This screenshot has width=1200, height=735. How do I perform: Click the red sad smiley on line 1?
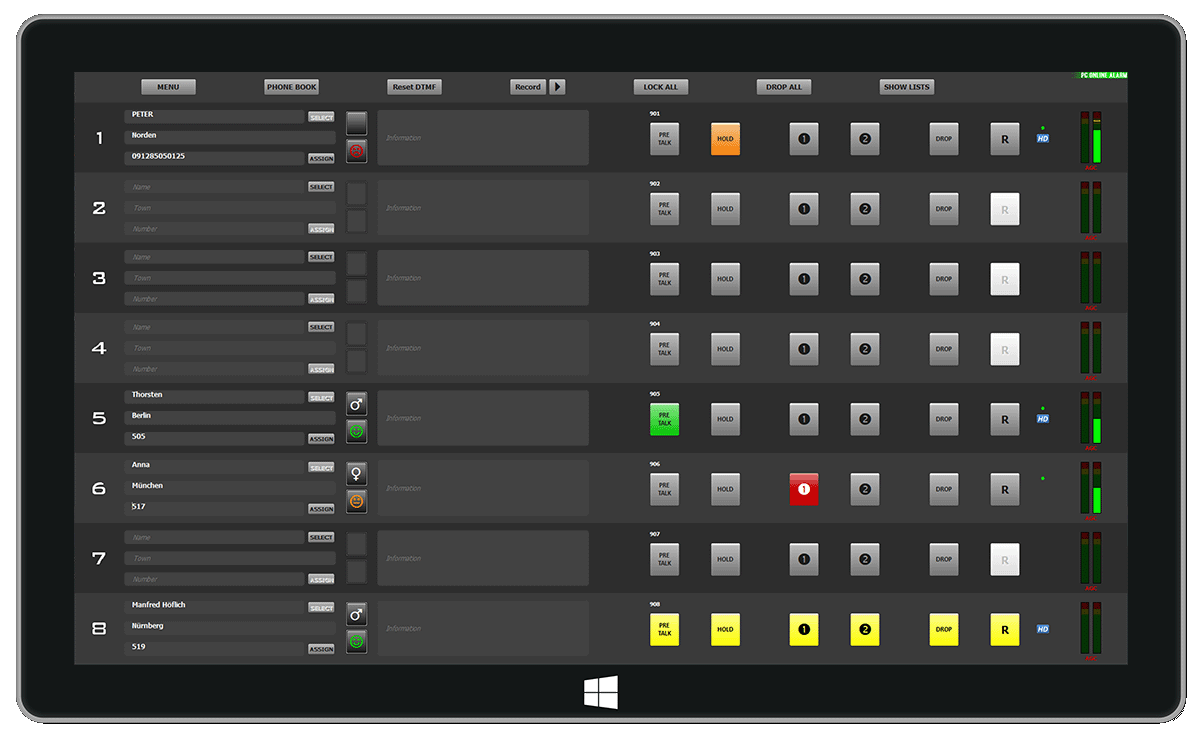click(357, 151)
